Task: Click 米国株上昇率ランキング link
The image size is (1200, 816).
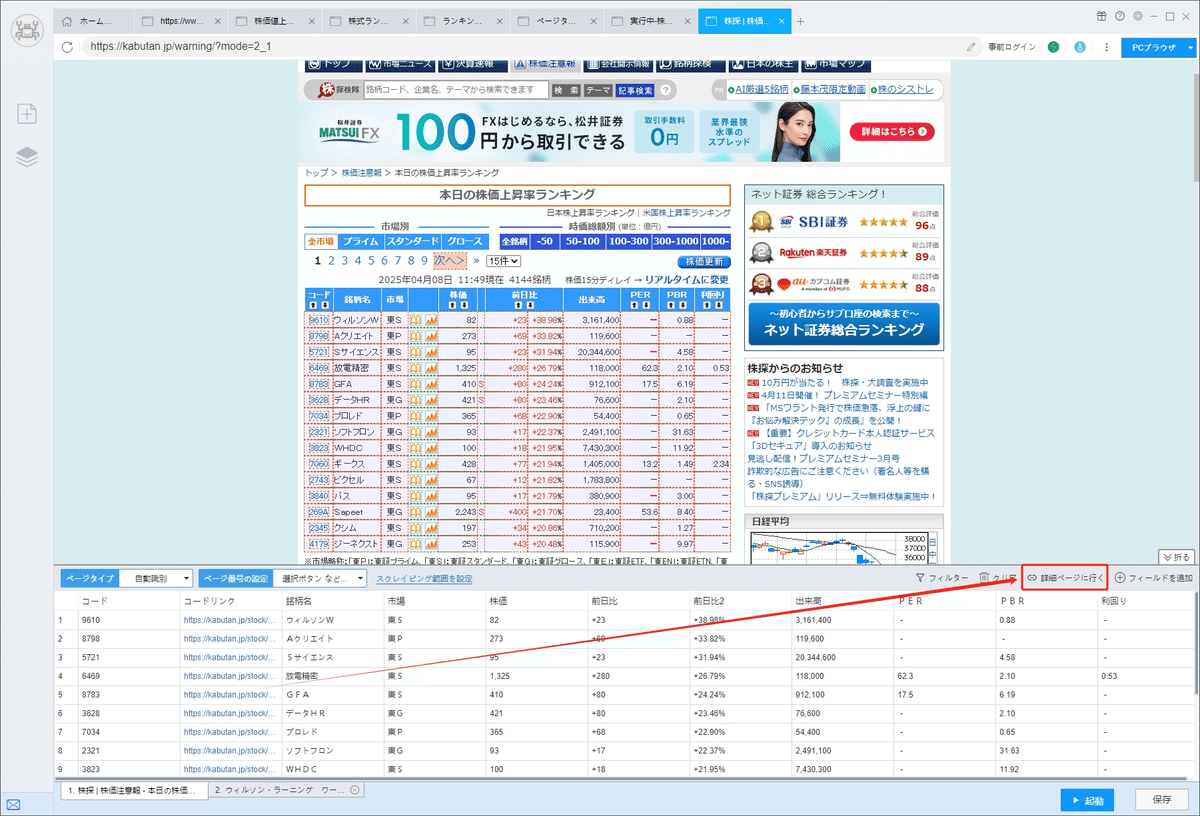Action: point(686,213)
